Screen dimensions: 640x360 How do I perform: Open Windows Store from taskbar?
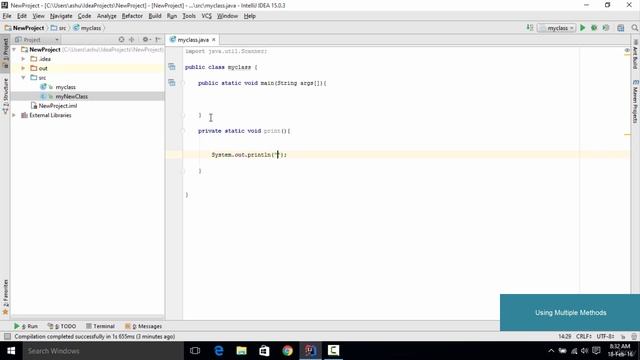point(264,351)
